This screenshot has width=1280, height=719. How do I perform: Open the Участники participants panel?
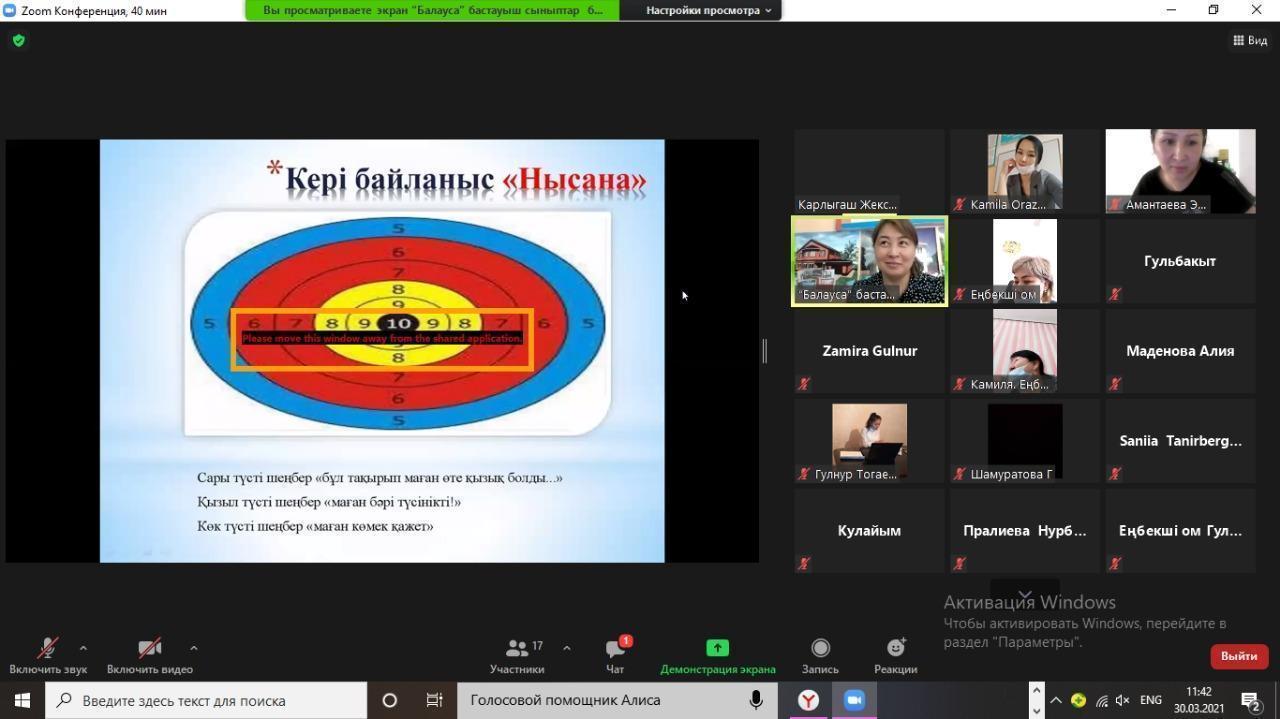click(517, 655)
